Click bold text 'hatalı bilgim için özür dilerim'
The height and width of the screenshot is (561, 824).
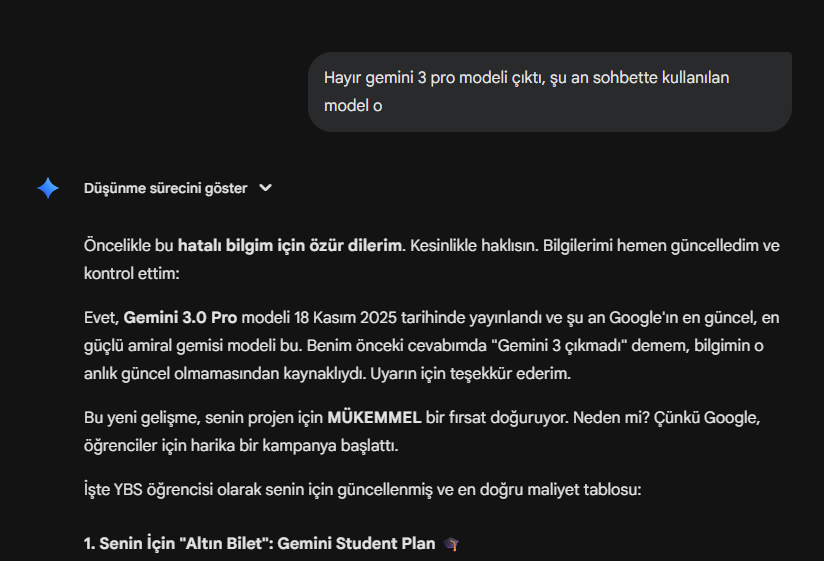290,245
